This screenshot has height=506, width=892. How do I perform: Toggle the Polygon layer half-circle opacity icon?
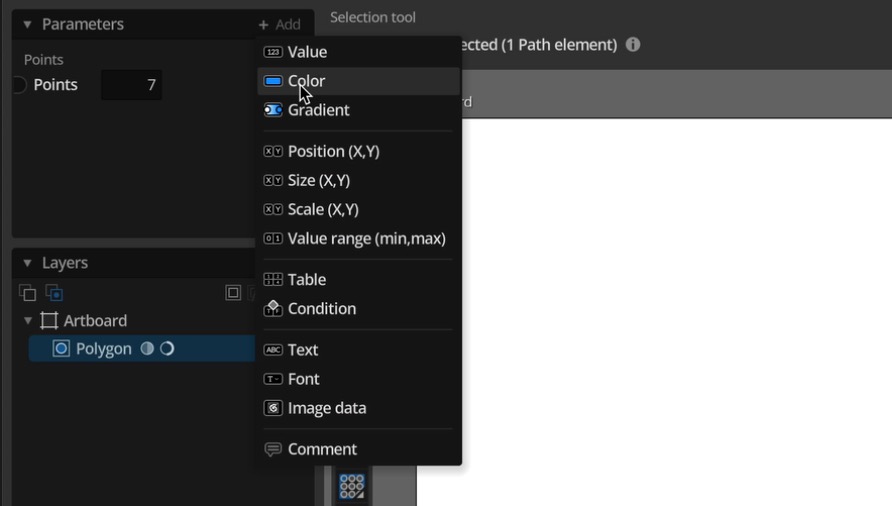tap(147, 349)
